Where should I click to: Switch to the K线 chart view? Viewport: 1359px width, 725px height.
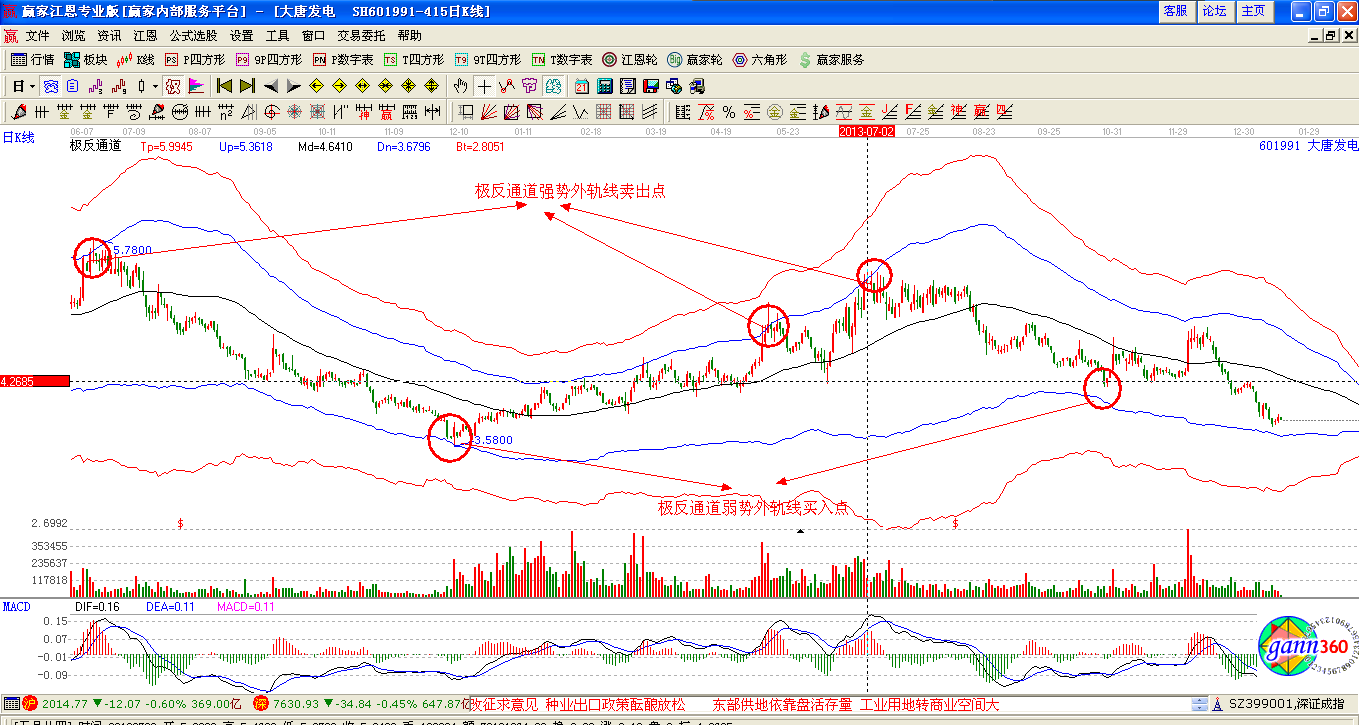pos(135,60)
